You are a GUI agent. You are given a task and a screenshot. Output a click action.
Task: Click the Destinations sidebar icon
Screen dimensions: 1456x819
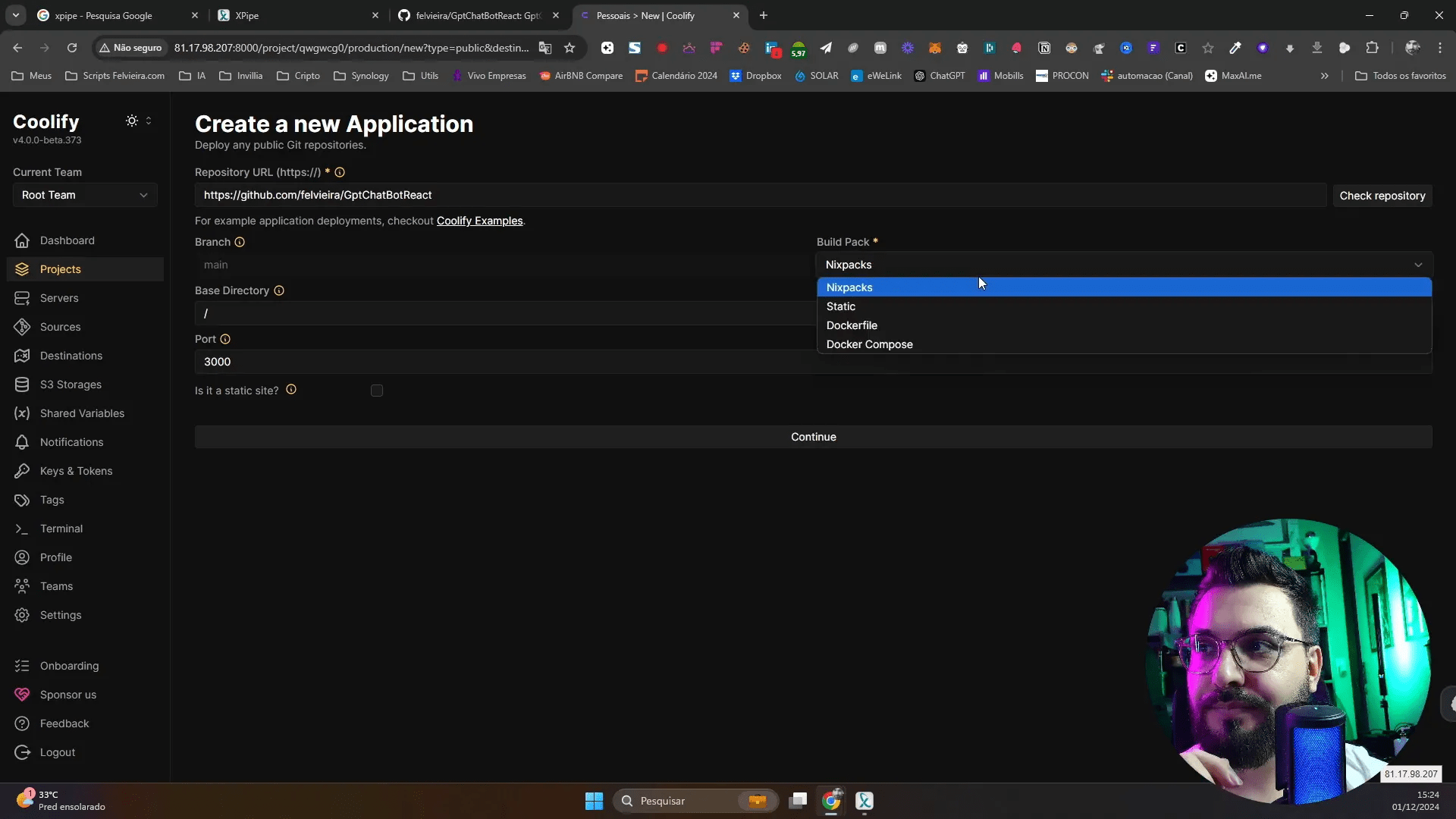pyautogui.click(x=22, y=356)
